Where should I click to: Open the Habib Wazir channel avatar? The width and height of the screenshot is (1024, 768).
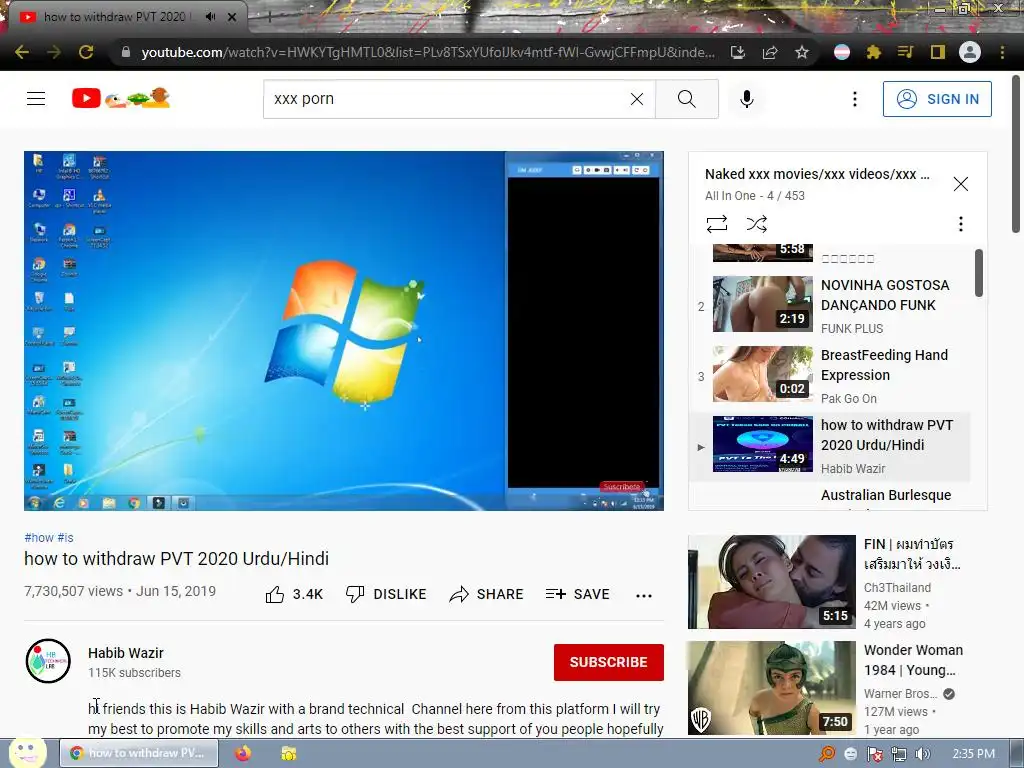48,661
